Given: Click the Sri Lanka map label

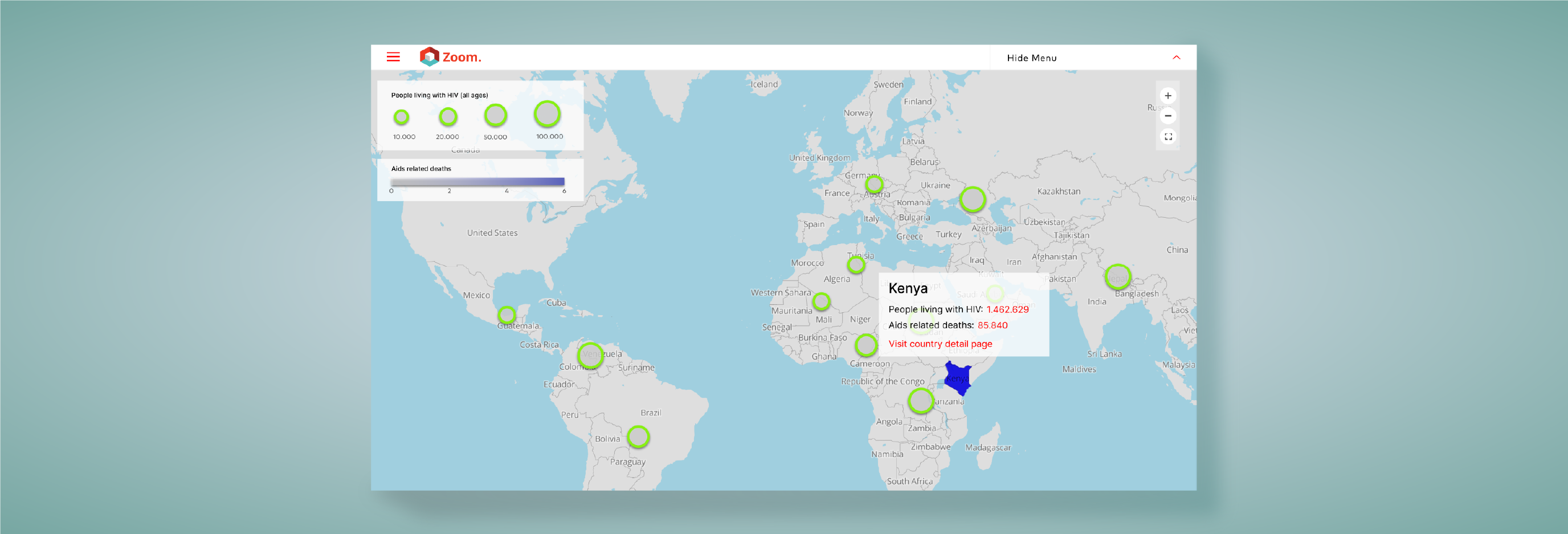Looking at the screenshot, I should [1104, 354].
